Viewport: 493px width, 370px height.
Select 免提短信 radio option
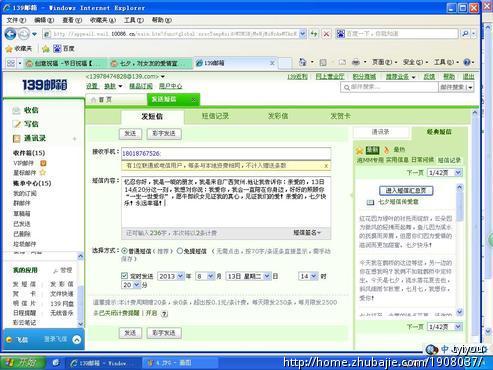tap(180, 251)
